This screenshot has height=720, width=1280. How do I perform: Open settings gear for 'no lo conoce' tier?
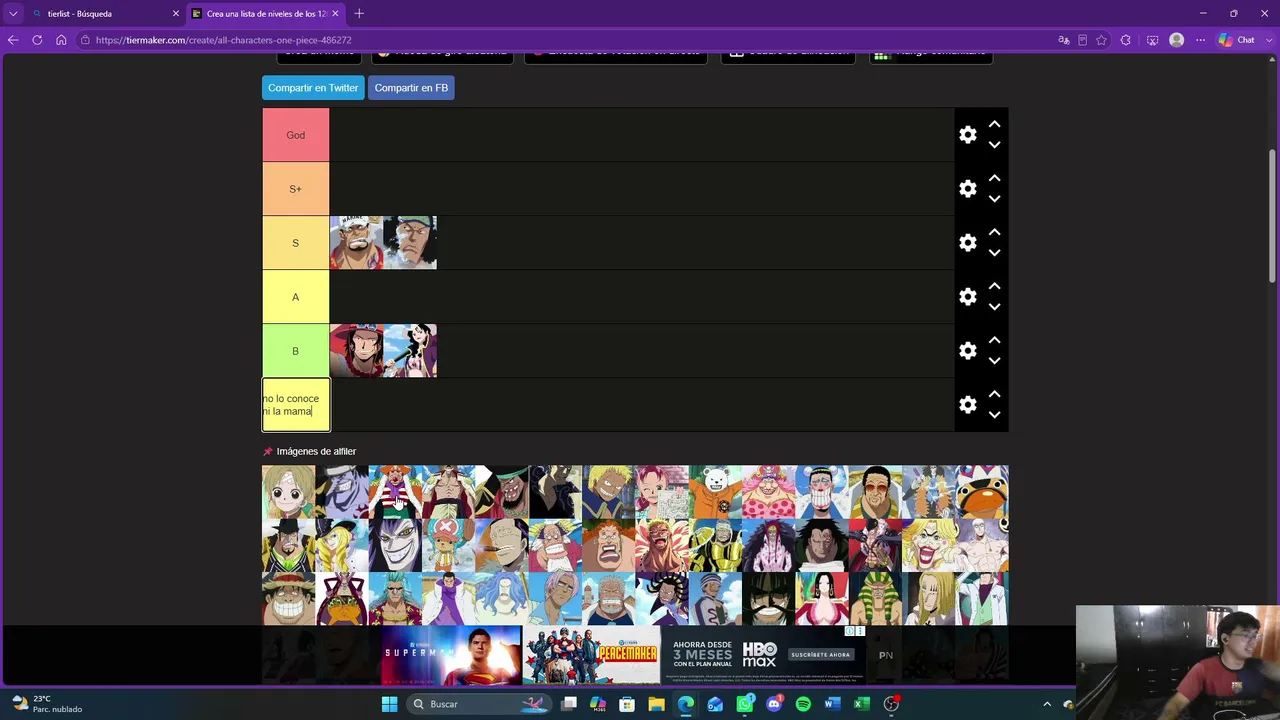click(x=967, y=405)
